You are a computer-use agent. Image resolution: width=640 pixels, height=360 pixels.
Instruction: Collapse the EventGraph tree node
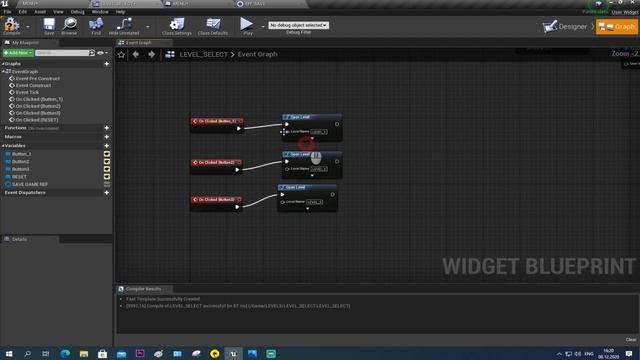pyautogui.click(x=3, y=71)
